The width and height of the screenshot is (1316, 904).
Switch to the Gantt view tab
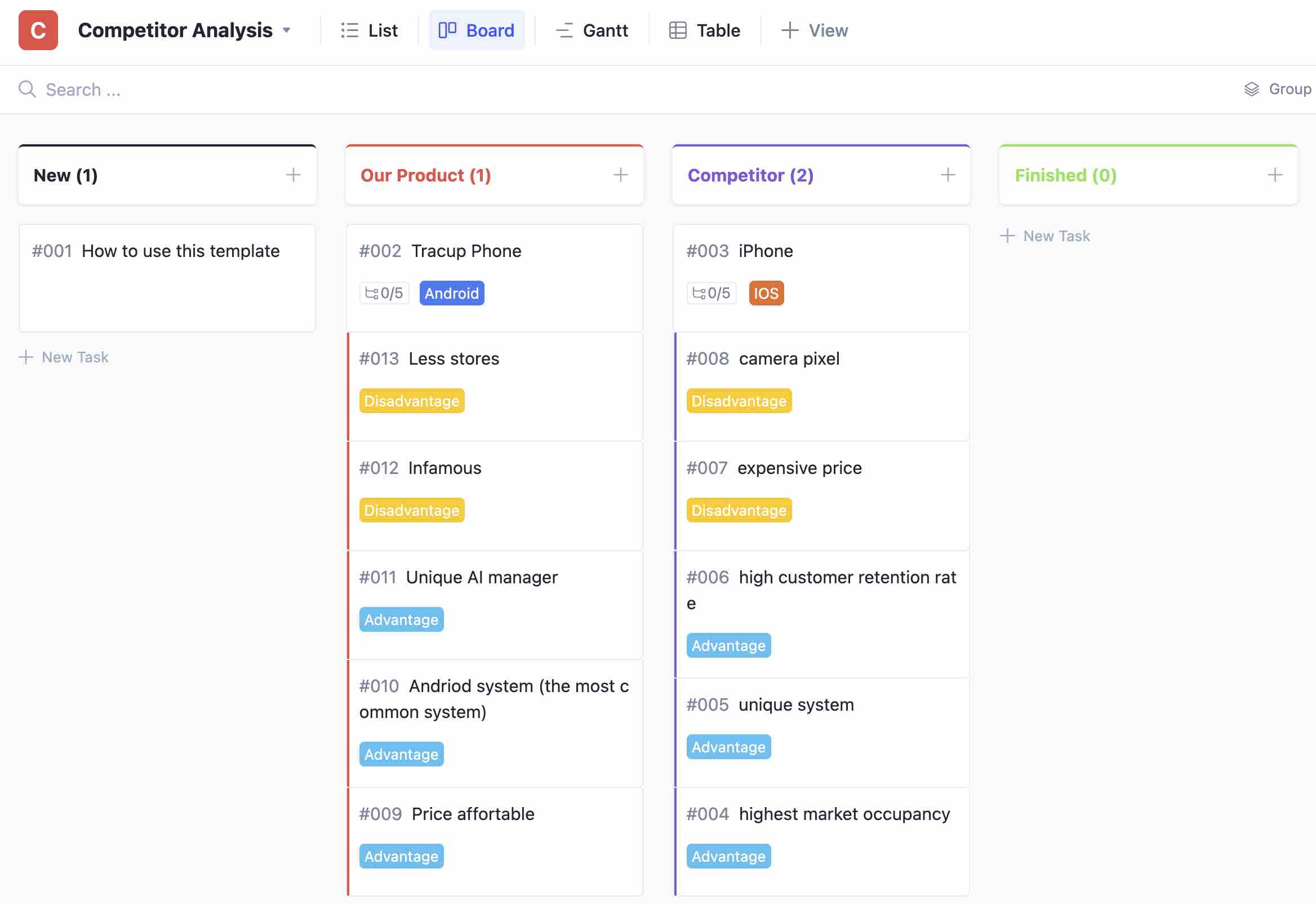pyautogui.click(x=592, y=30)
